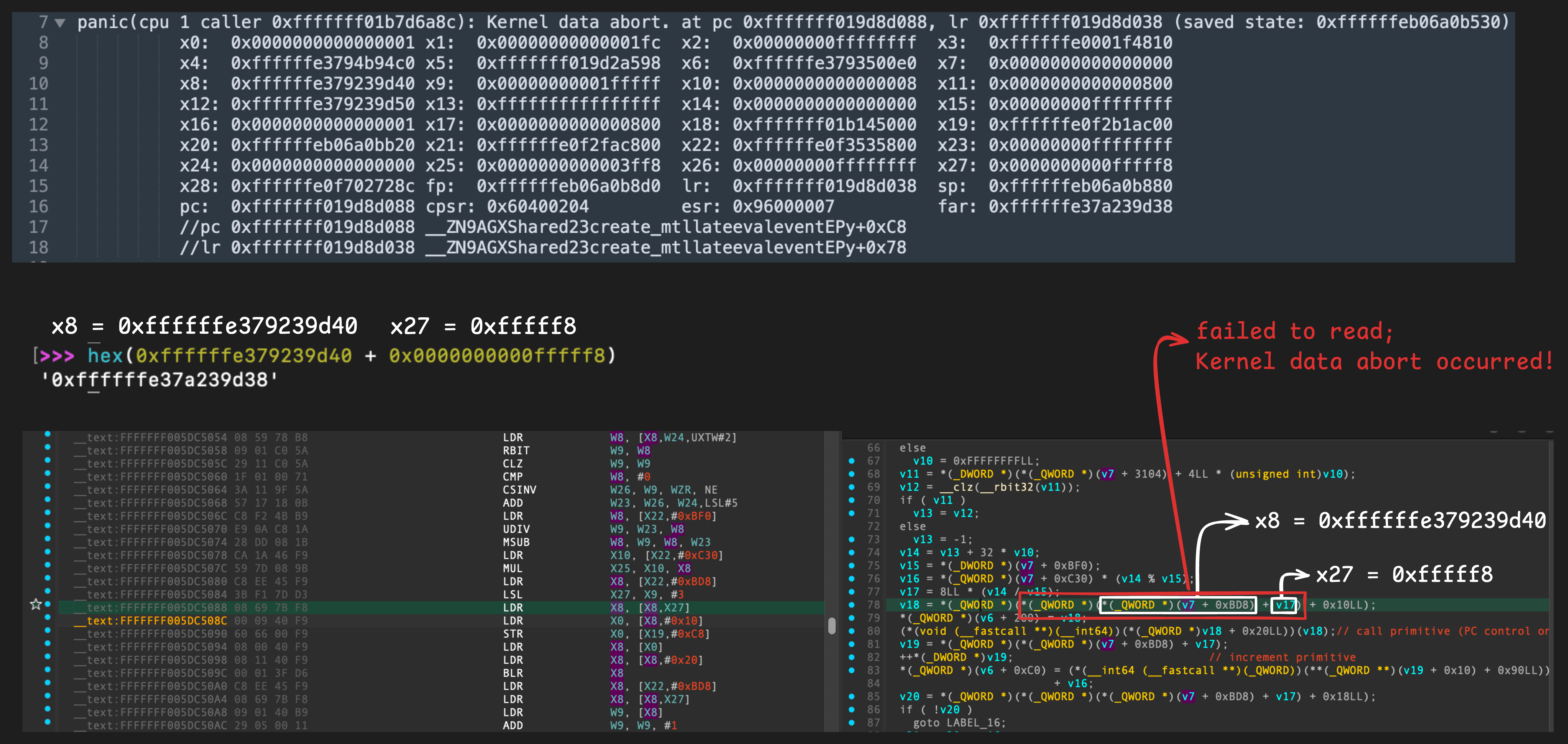This screenshot has width=1568, height=744.
Task: Toggle breakpoint dot on the CSINV line
Action: click(x=48, y=486)
